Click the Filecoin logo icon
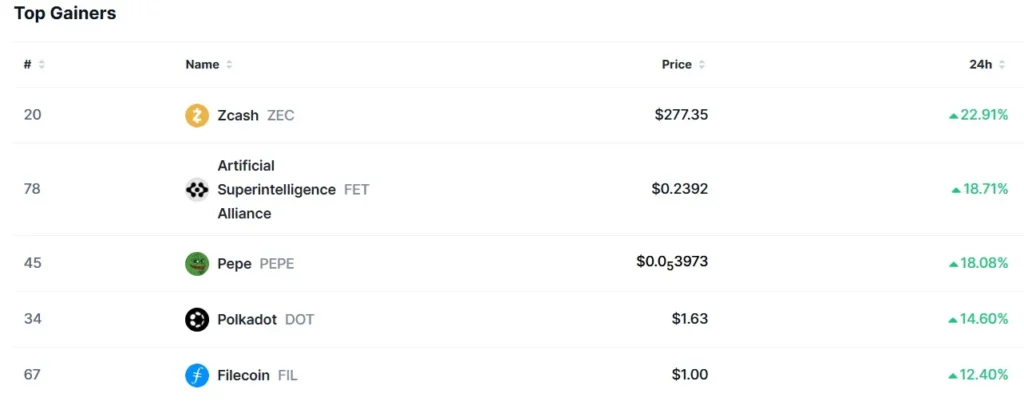The image size is (1024, 401). [197, 376]
